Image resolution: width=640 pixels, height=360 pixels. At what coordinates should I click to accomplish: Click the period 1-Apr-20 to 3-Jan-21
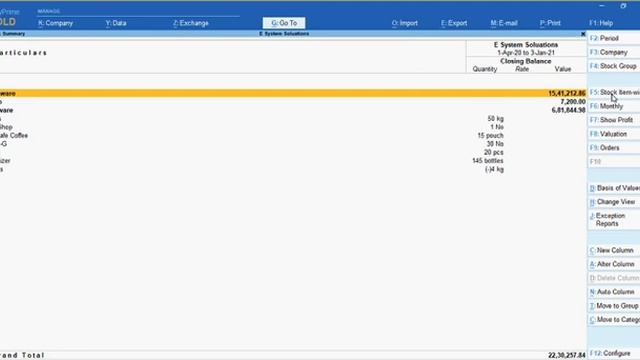pos(526,53)
